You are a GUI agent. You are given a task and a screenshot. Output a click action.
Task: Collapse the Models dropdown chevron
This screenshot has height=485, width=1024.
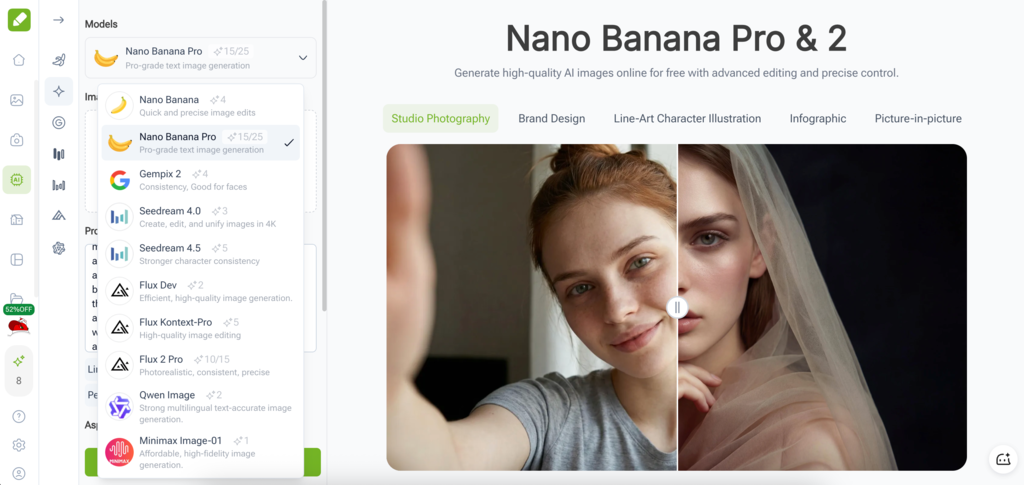tap(303, 57)
